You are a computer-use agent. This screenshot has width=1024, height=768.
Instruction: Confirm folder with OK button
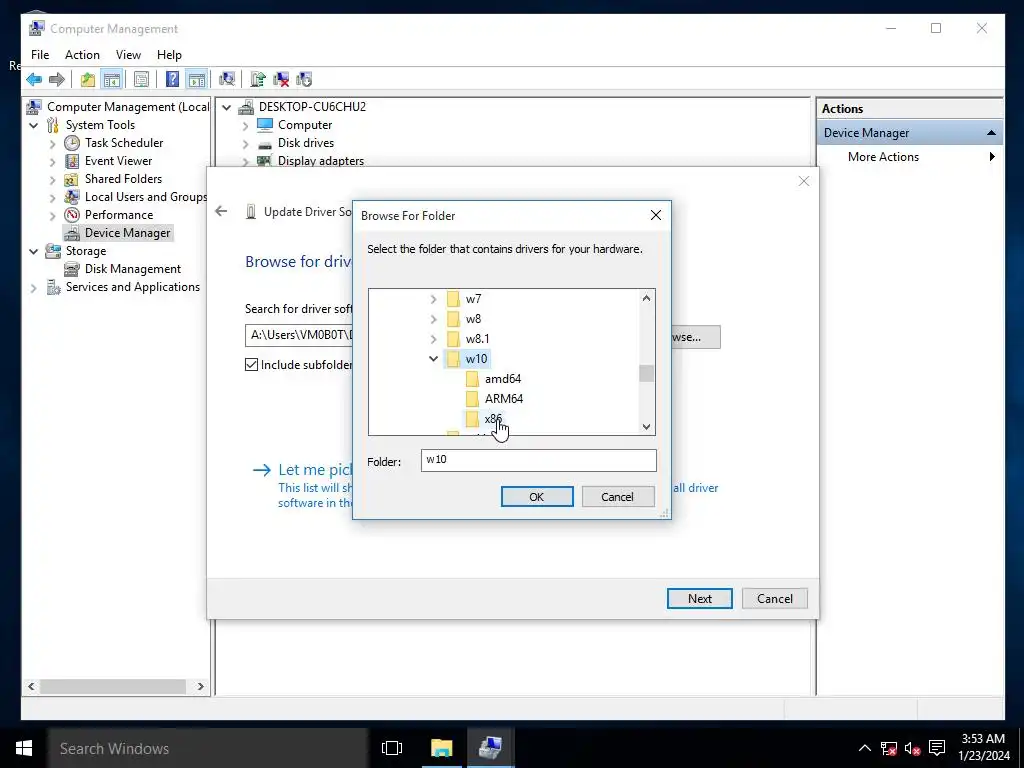coord(537,496)
